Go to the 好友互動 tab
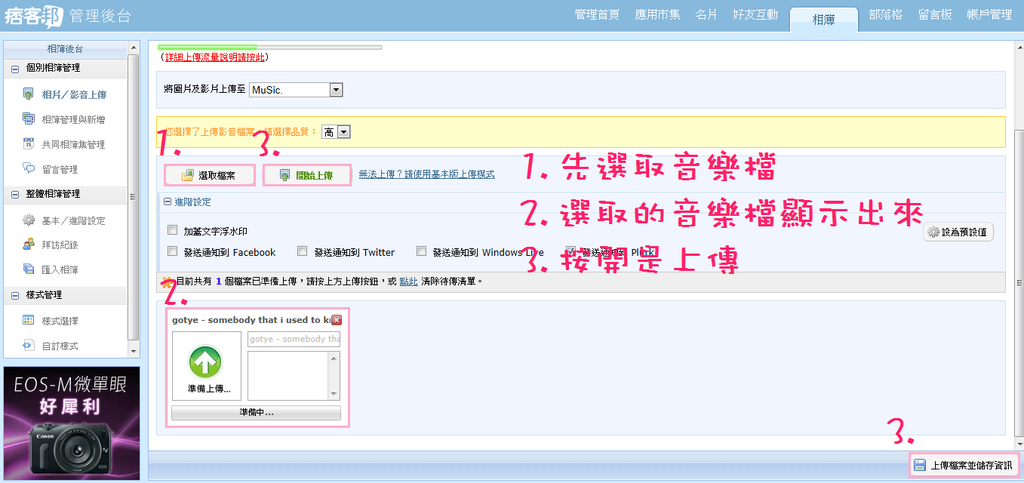Image resolution: width=1024 pixels, height=483 pixels. (x=756, y=15)
